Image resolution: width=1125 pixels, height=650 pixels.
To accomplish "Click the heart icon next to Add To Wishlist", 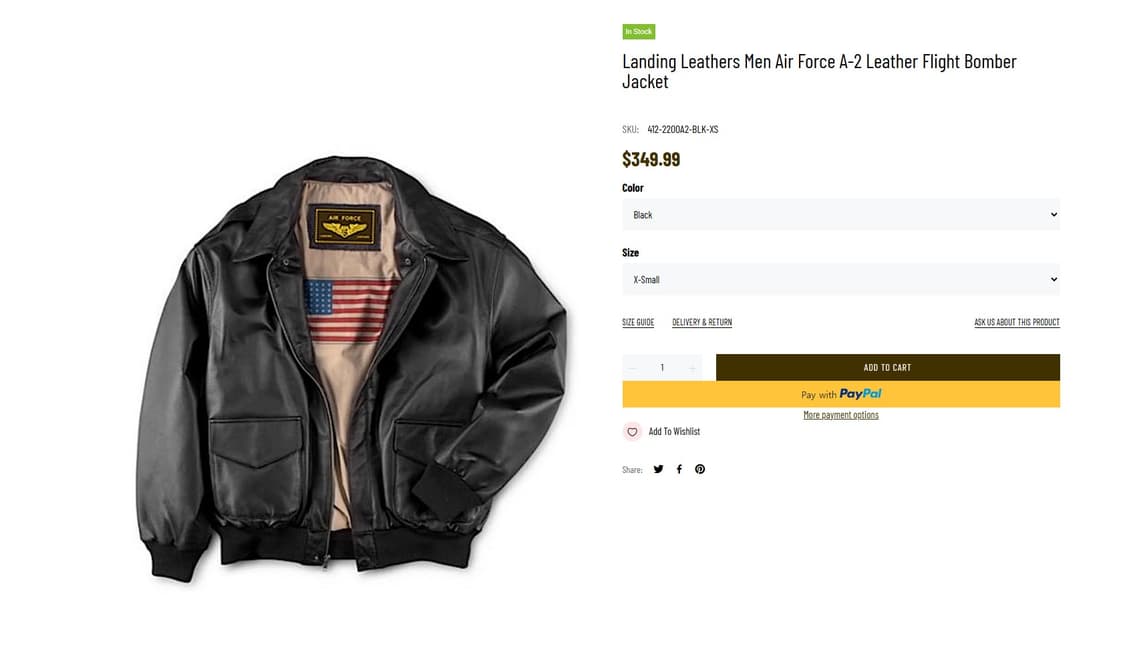I will pos(632,431).
